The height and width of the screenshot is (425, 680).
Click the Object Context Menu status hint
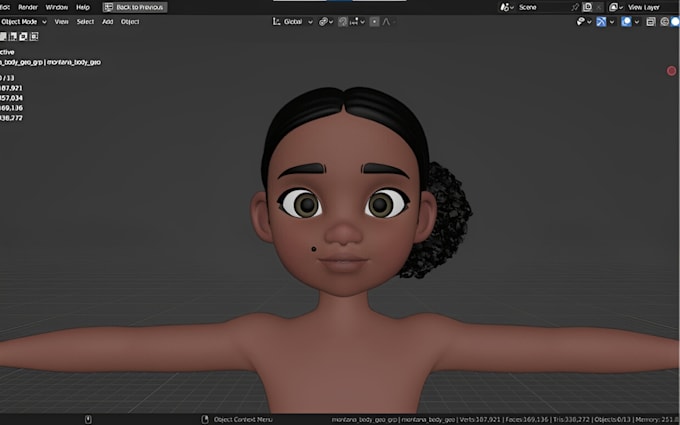pyautogui.click(x=243, y=419)
